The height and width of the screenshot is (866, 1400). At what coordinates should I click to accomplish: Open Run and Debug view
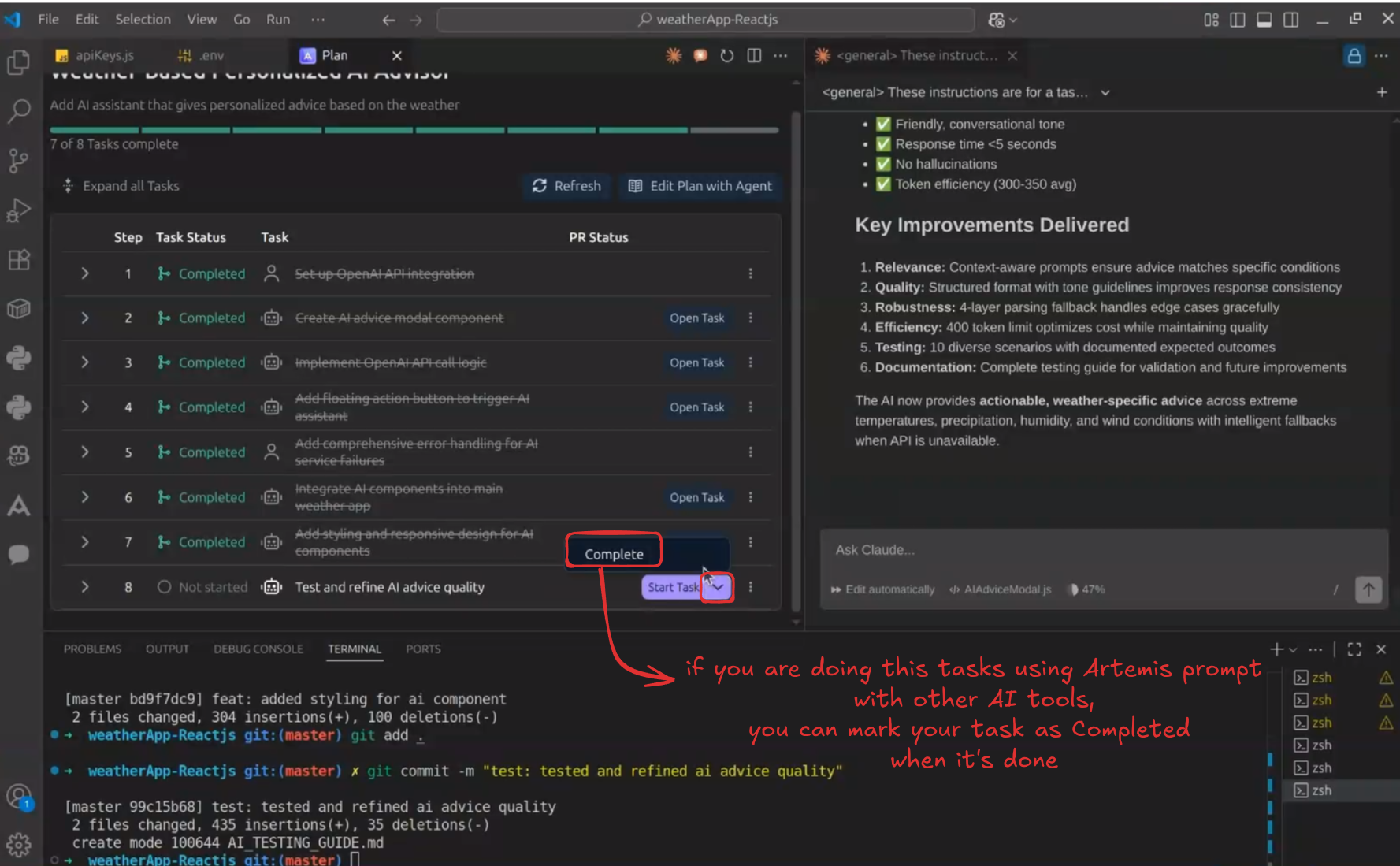pos(19,210)
